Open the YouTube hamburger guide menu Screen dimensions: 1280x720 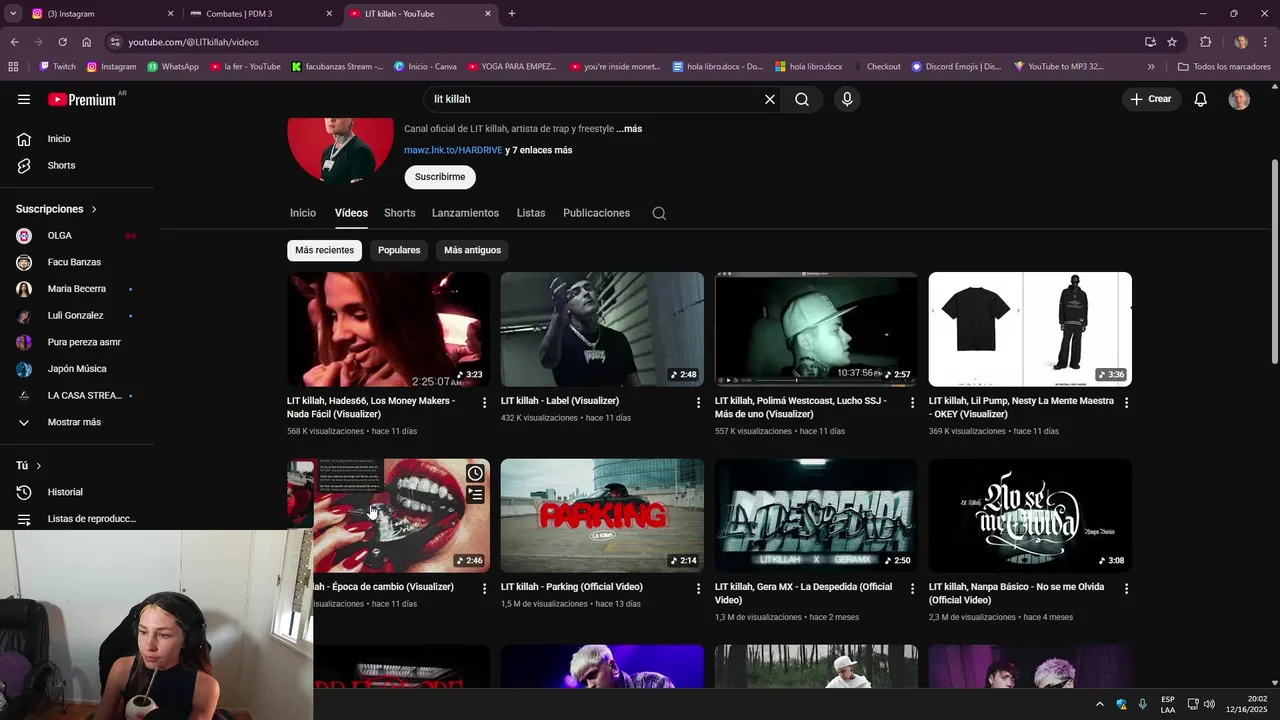(x=24, y=99)
